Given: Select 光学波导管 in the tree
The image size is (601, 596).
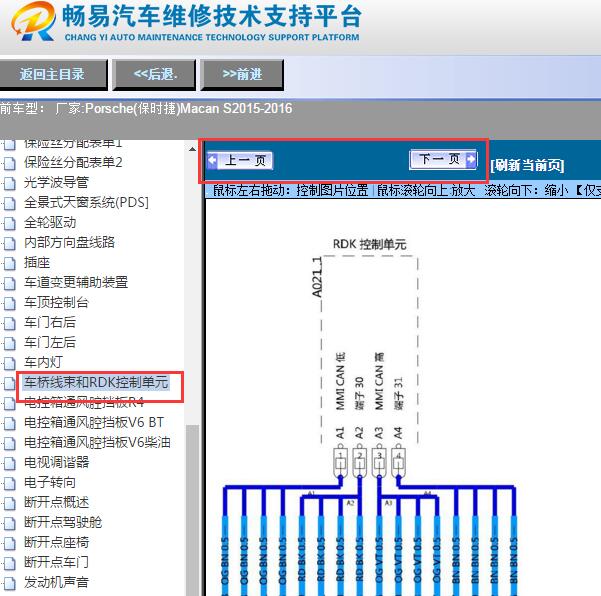Looking at the screenshot, I should click(x=56, y=182).
